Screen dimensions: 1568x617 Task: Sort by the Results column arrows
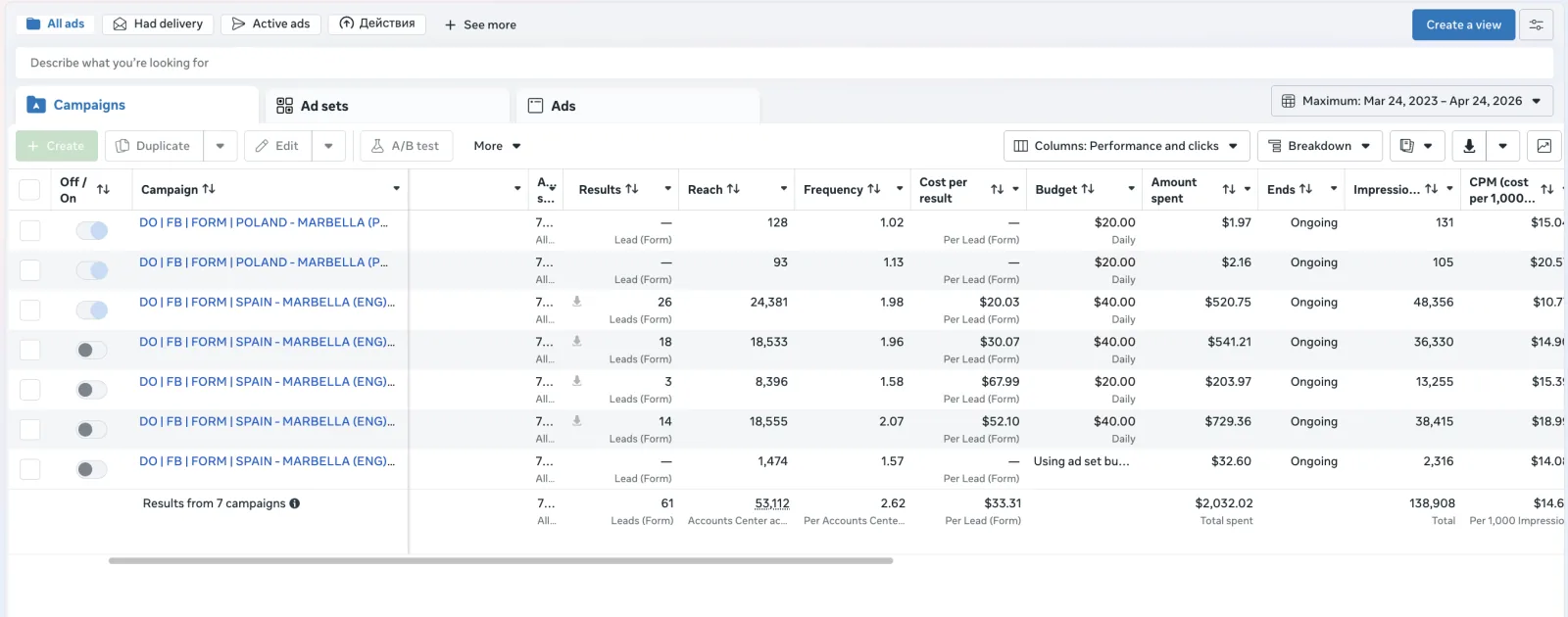[x=632, y=189]
